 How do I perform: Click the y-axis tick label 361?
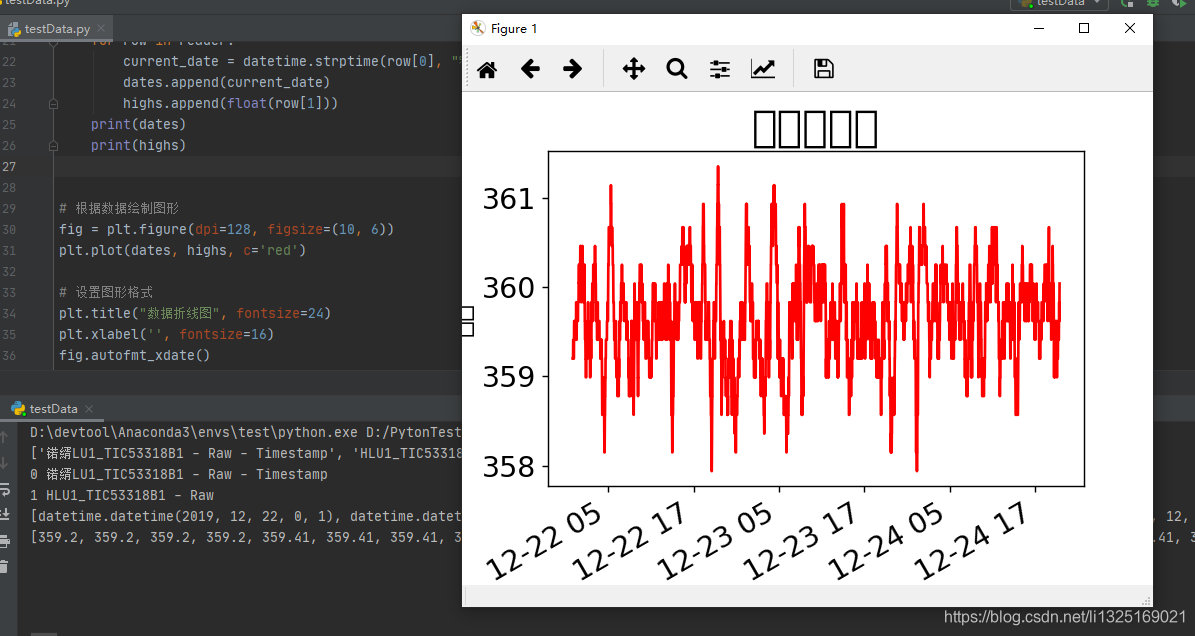pos(508,200)
